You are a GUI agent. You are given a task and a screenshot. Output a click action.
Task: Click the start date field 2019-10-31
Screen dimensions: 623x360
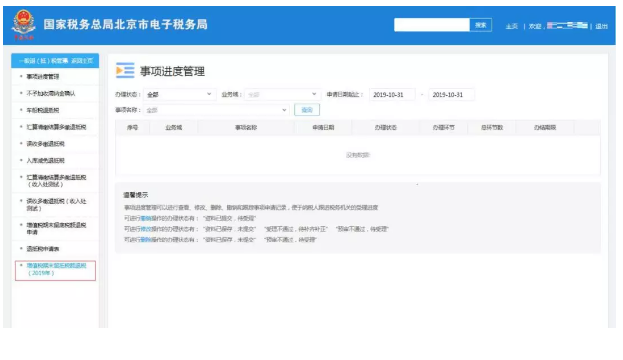tap(392, 95)
